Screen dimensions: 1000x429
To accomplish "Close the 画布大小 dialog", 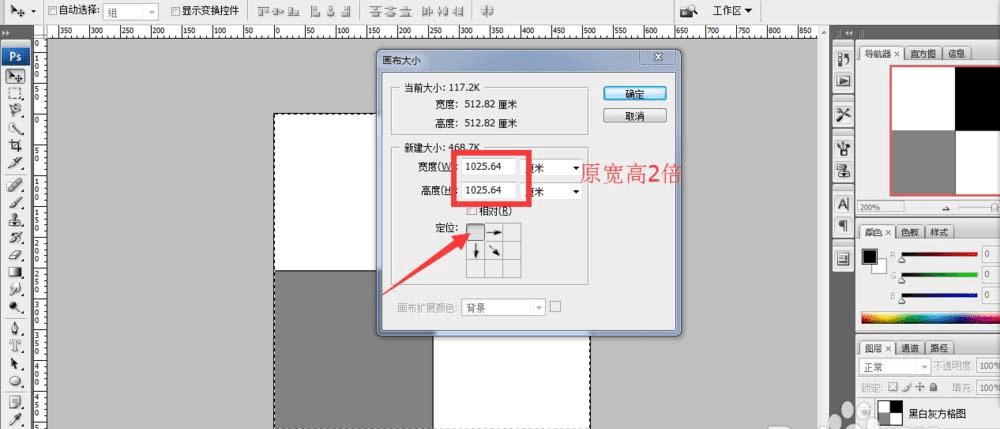I will tap(659, 58).
